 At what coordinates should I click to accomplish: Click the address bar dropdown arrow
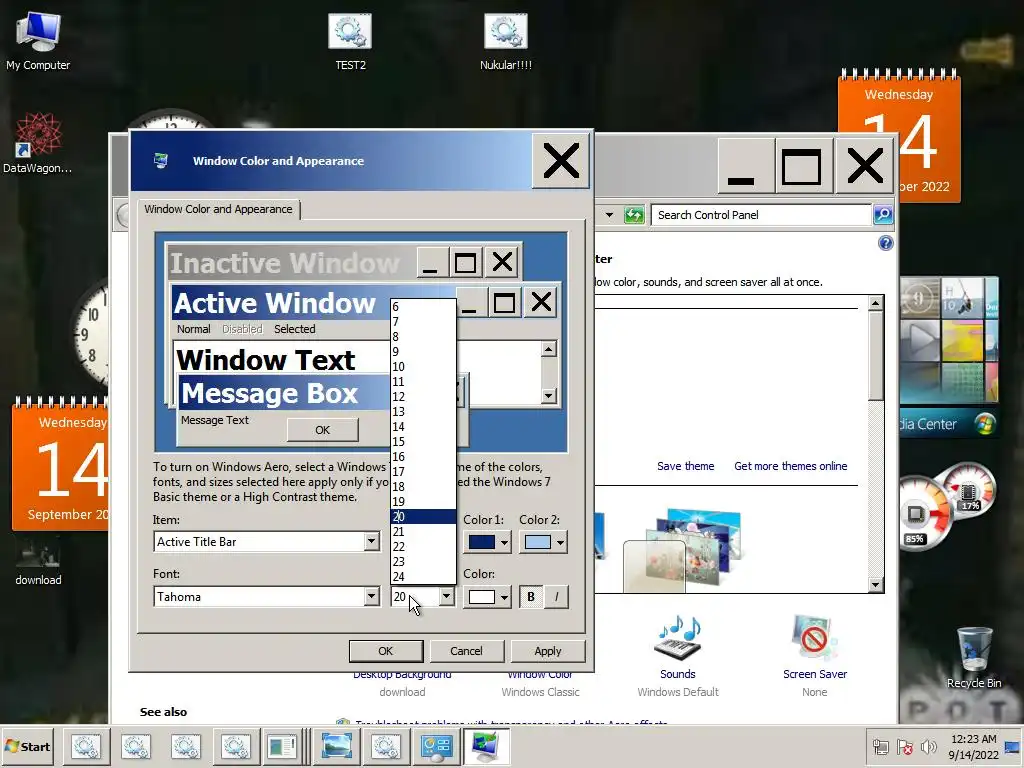coord(609,214)
